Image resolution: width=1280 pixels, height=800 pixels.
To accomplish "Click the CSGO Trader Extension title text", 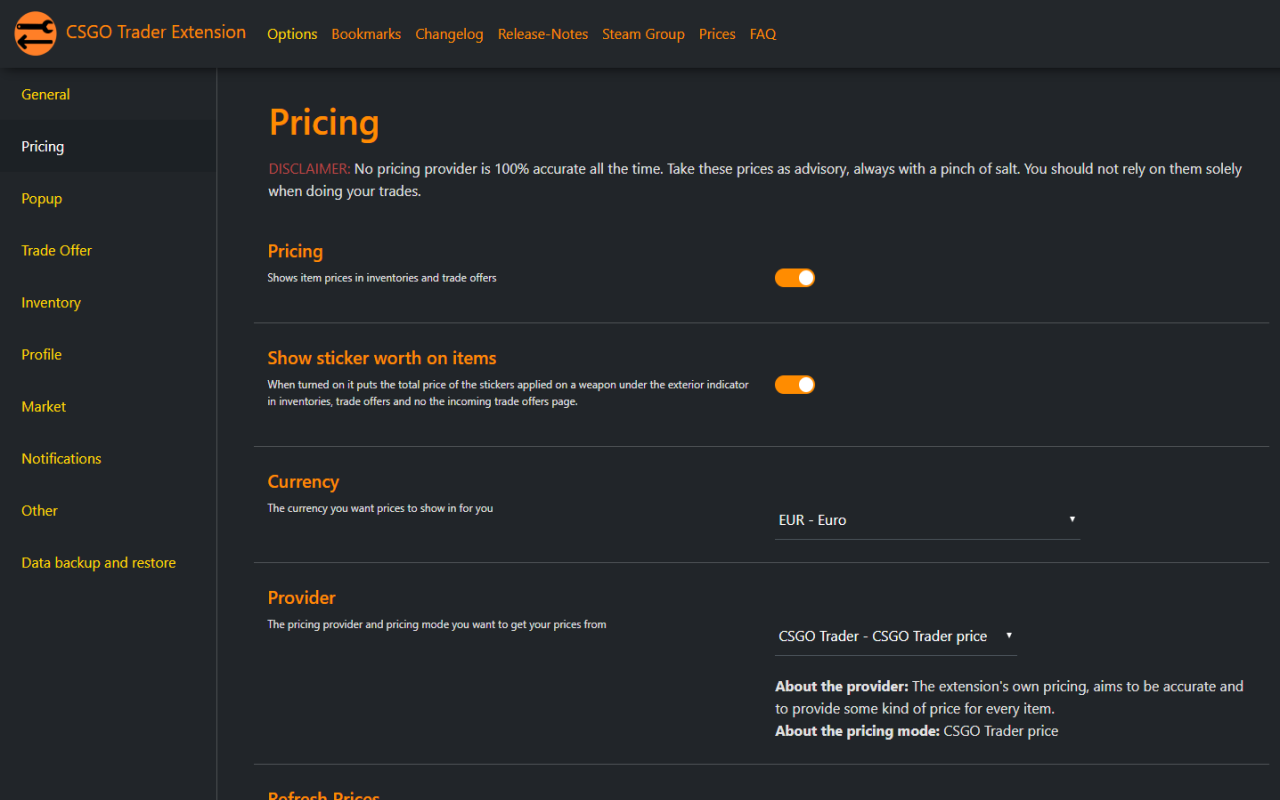I will pos(156,32).
